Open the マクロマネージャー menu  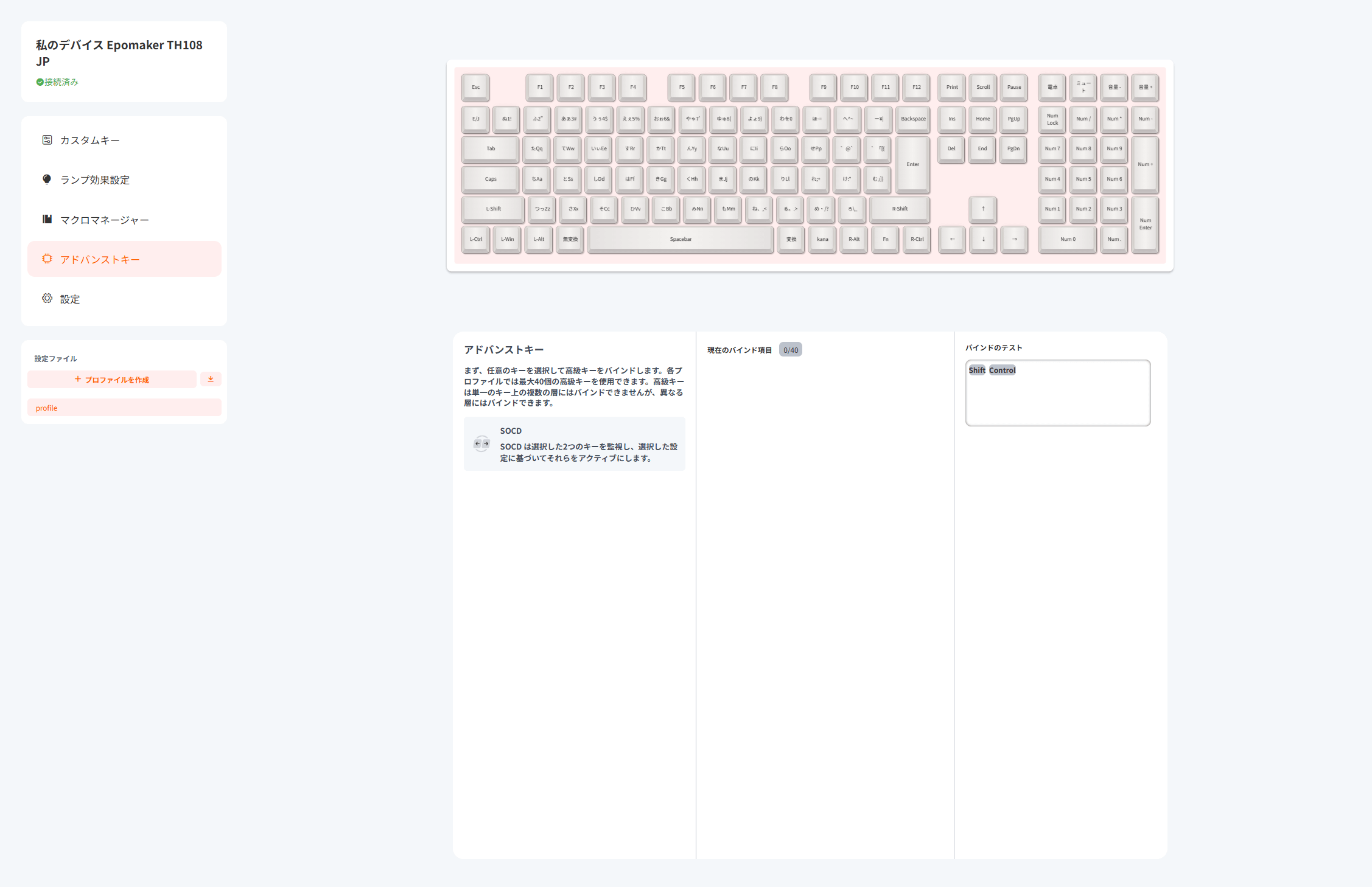click(x=104, y=220)
